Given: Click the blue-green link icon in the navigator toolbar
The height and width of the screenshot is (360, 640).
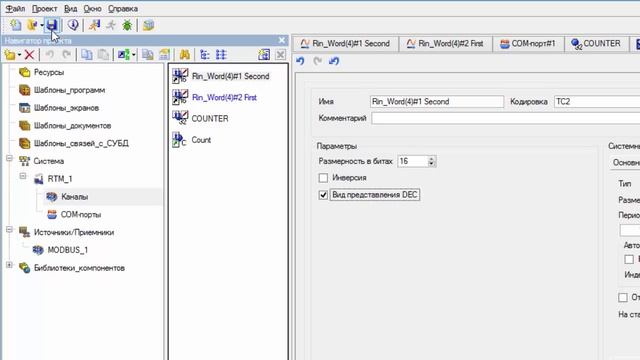Looking at the screenshot, I should pyautogui.click(x=123, y=54).
